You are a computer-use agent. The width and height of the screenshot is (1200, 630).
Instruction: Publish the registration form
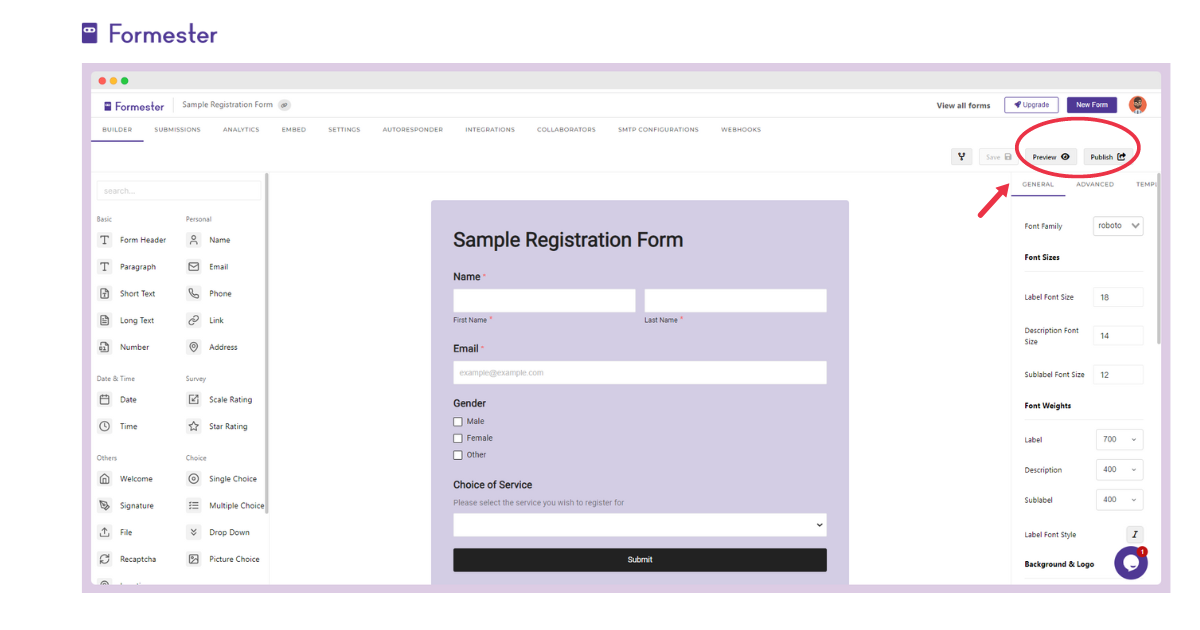click(1109, 156)
